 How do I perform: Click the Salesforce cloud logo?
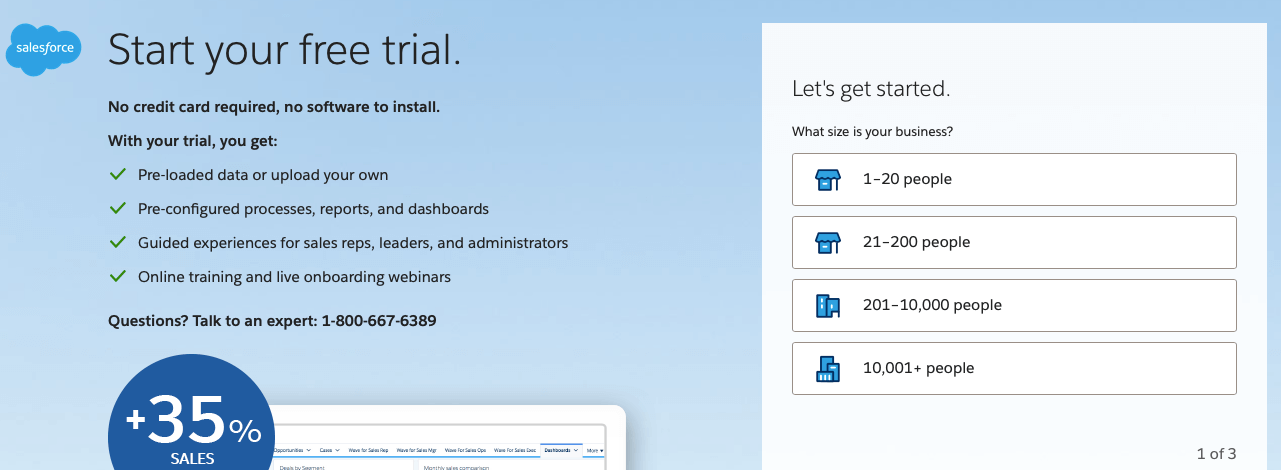[x=43, y=48]
